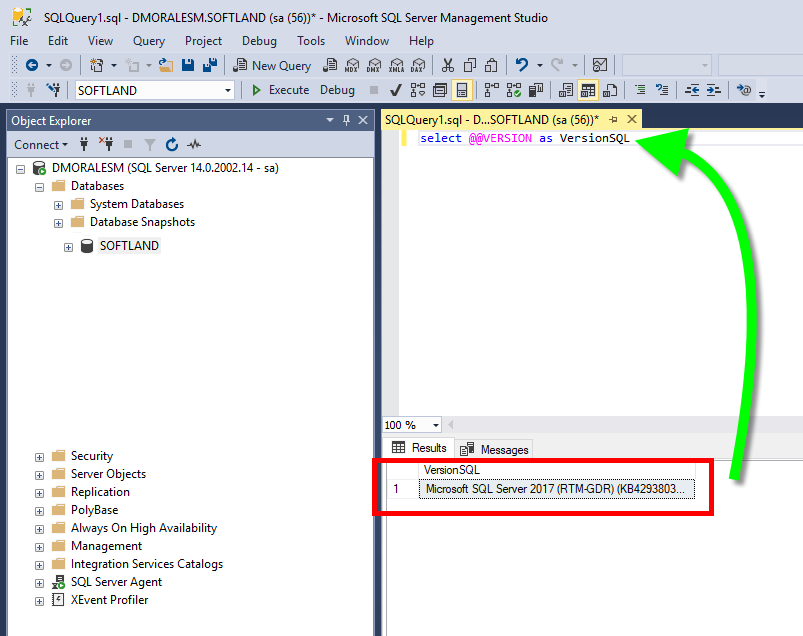
Task: Expand the SOFTLAND database node
Action: coord(68,247)
